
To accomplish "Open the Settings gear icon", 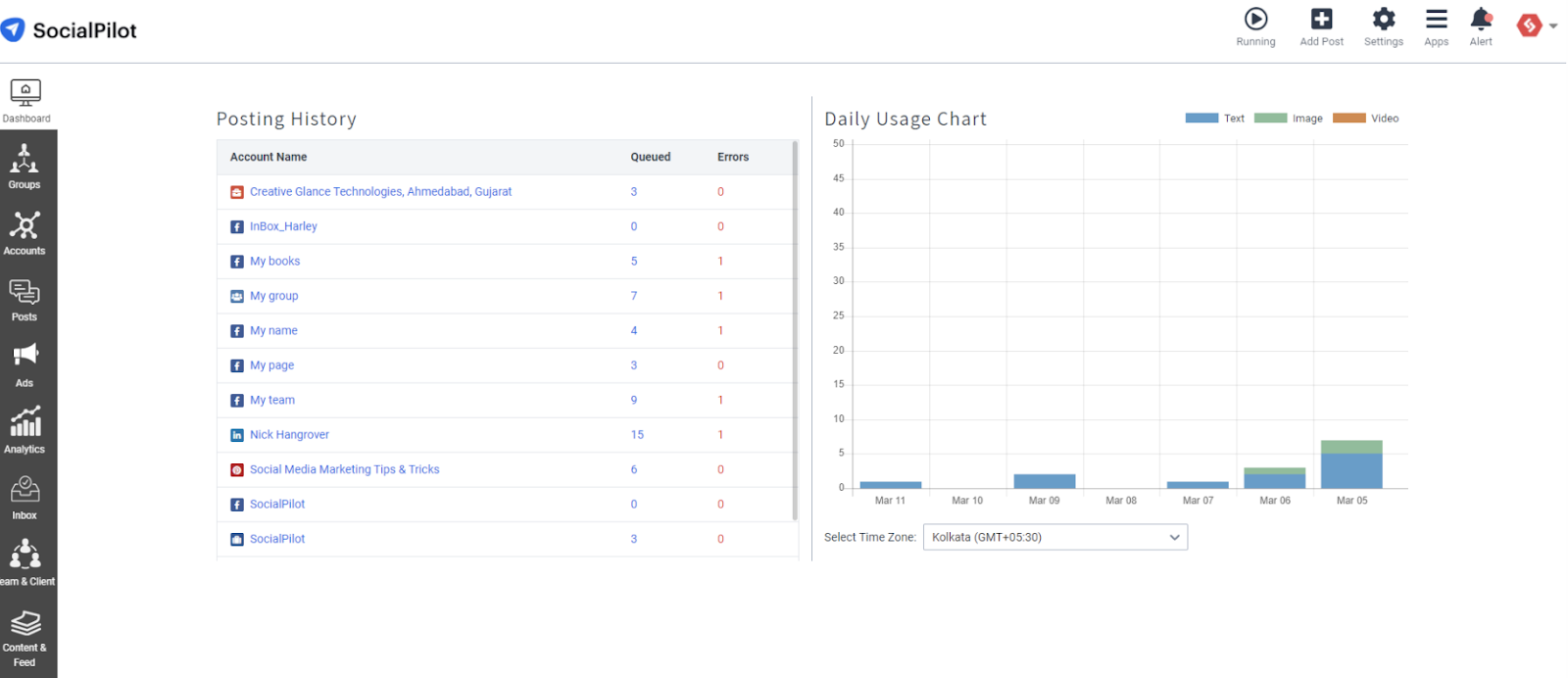I will 1384,19.
